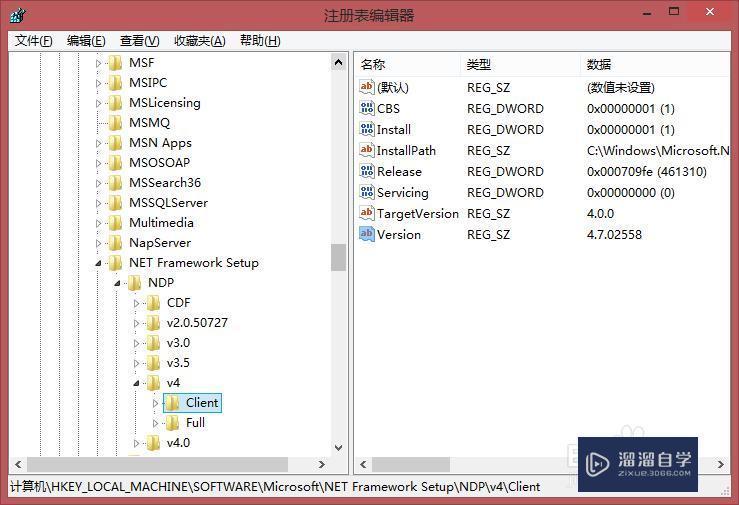Click the tree pane scroll up arrow
The width and height of the screenshot is (739, 505).
pyautogui.click(x=338, y=62)
